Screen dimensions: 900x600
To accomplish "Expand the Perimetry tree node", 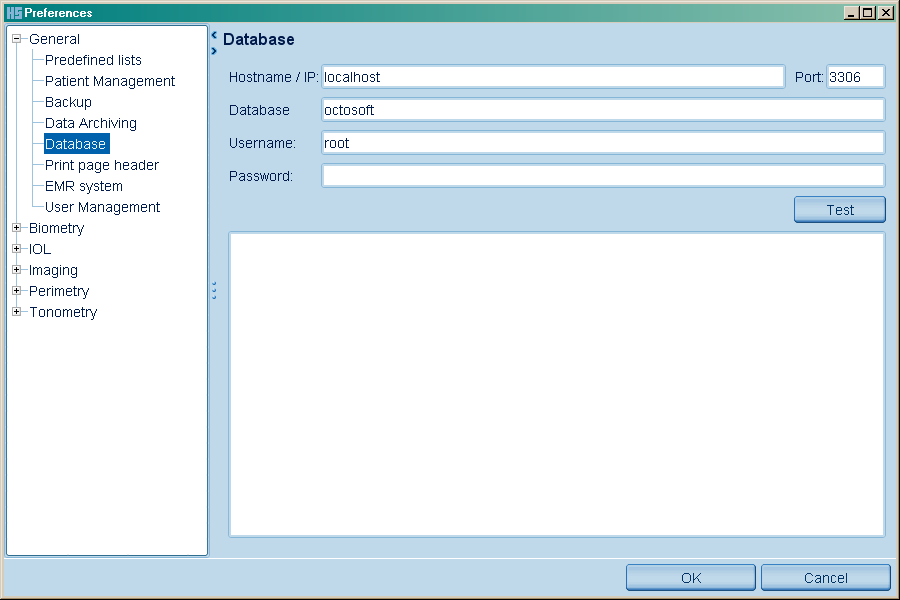I will point(17,291).
